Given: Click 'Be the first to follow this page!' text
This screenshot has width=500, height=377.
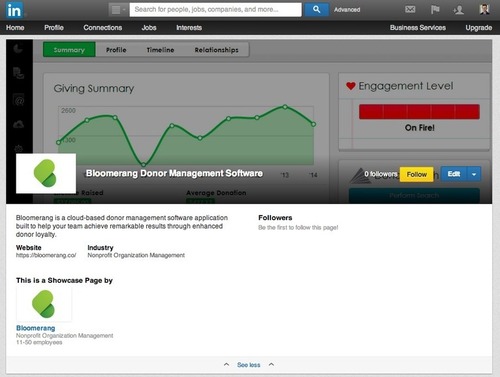Looking at the screenshot, I should (298, 228).
